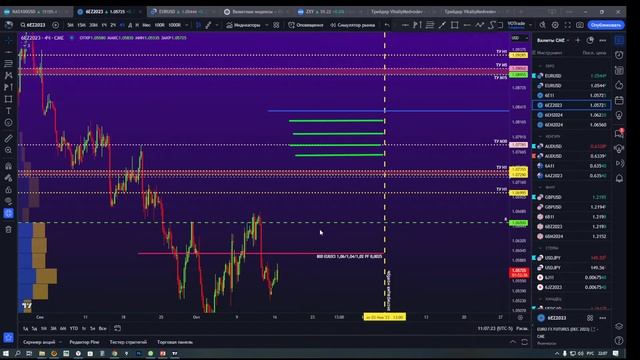Collapse the watchlist section above GBPUSD
This screenshot has width=640, height=360.
click(541, 187)
